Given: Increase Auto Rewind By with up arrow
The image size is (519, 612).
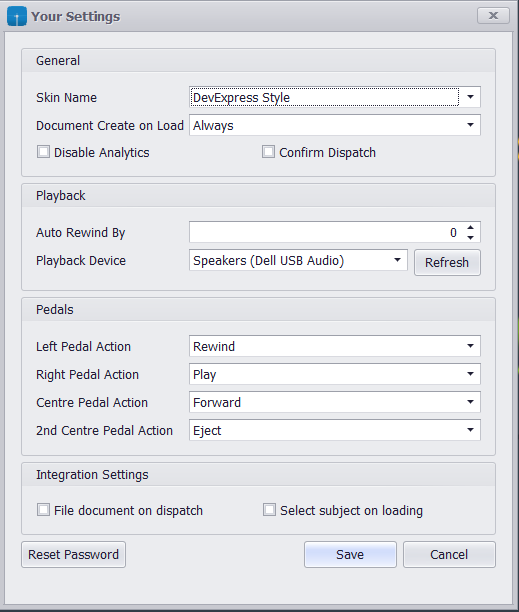Looking at the screenshot, I should tap(471, 228).
